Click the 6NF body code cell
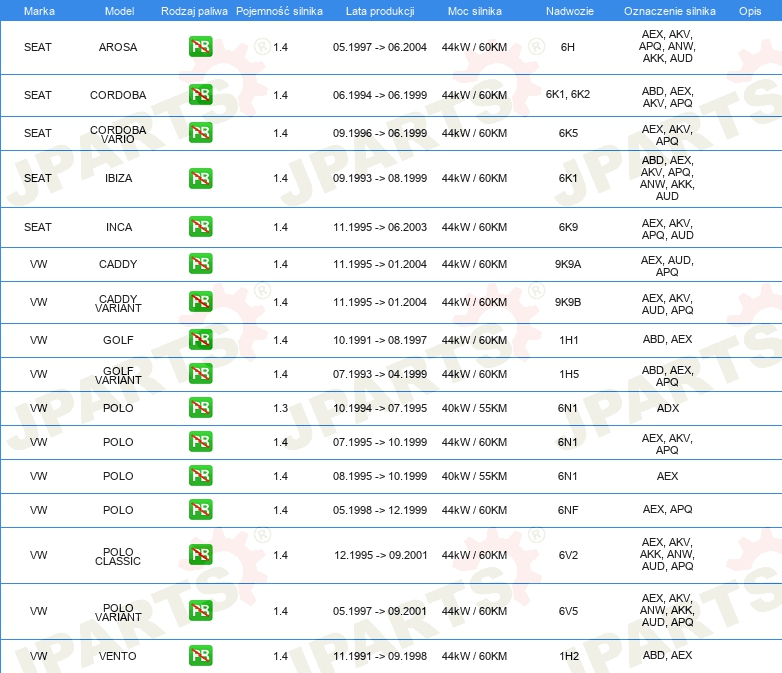Image resolution: width=782 pixels, height=673 pixels. [x=568, y=510]
